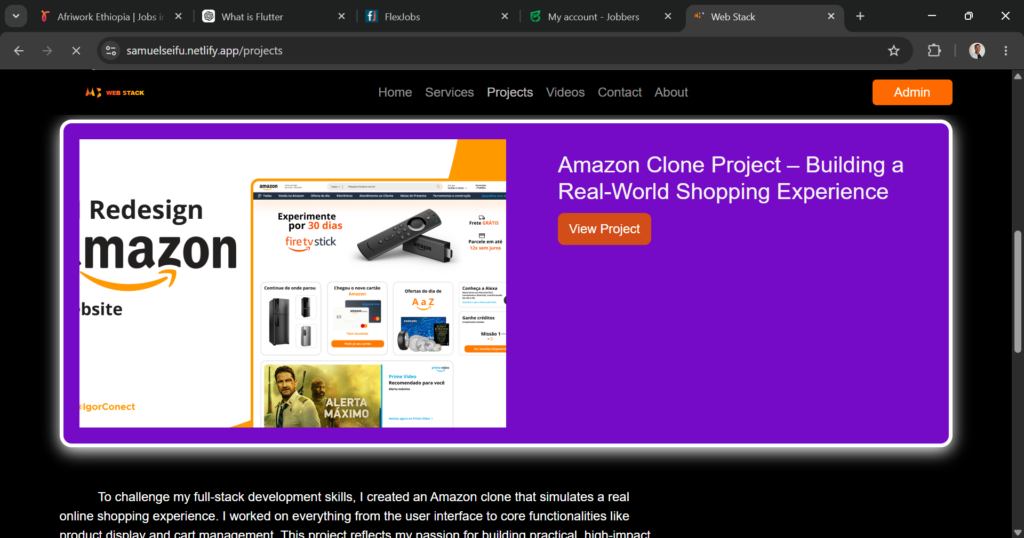The height and width of the screenshot is (538, 1024).
Task: Close the FlexJobs tab
Action: (505, 16)
